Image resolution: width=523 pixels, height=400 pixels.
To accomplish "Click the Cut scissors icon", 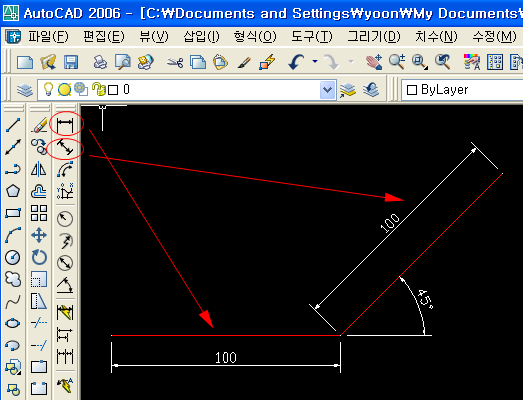I will click(175, 62).
